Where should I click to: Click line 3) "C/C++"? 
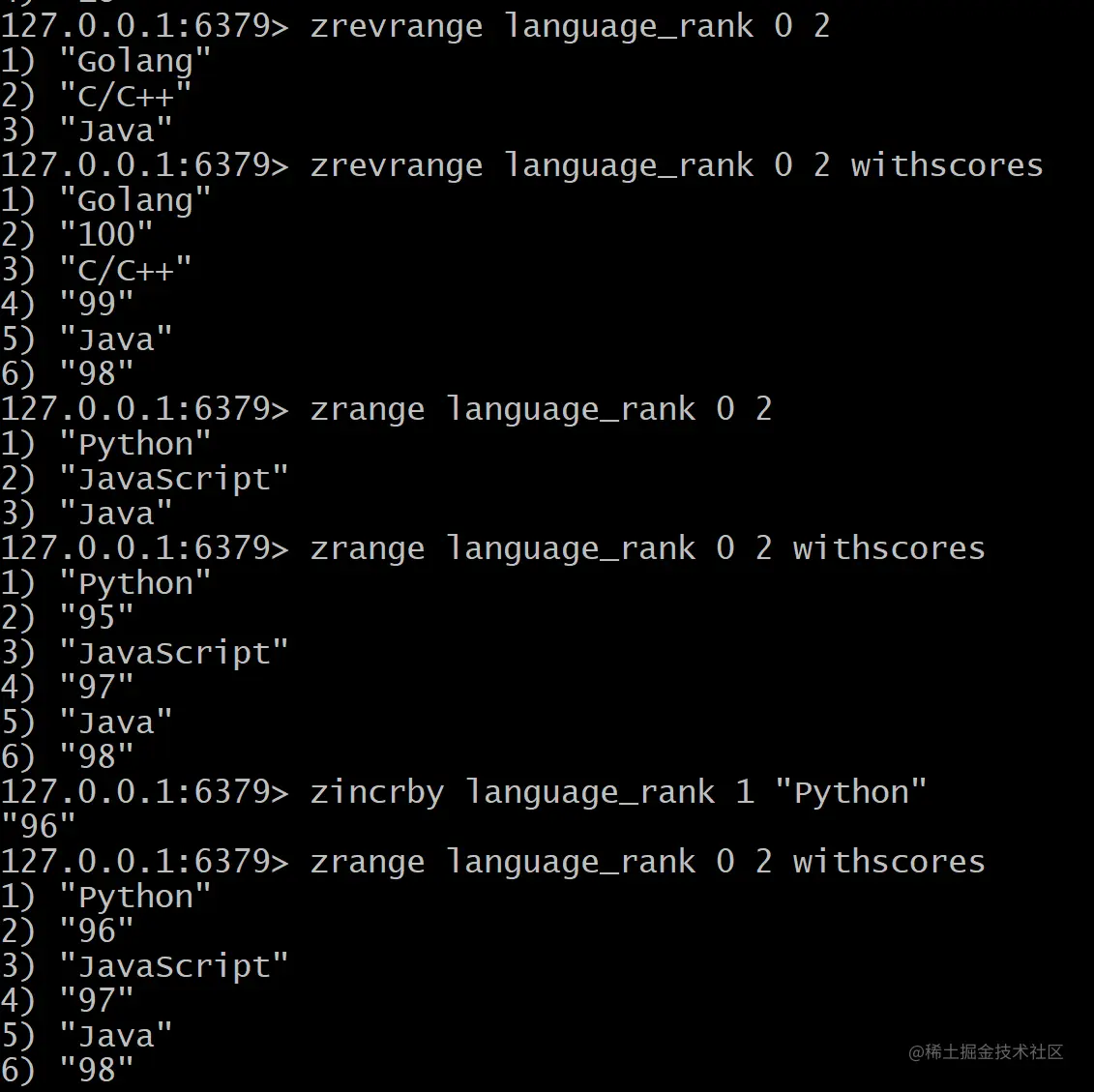(96, 269)
